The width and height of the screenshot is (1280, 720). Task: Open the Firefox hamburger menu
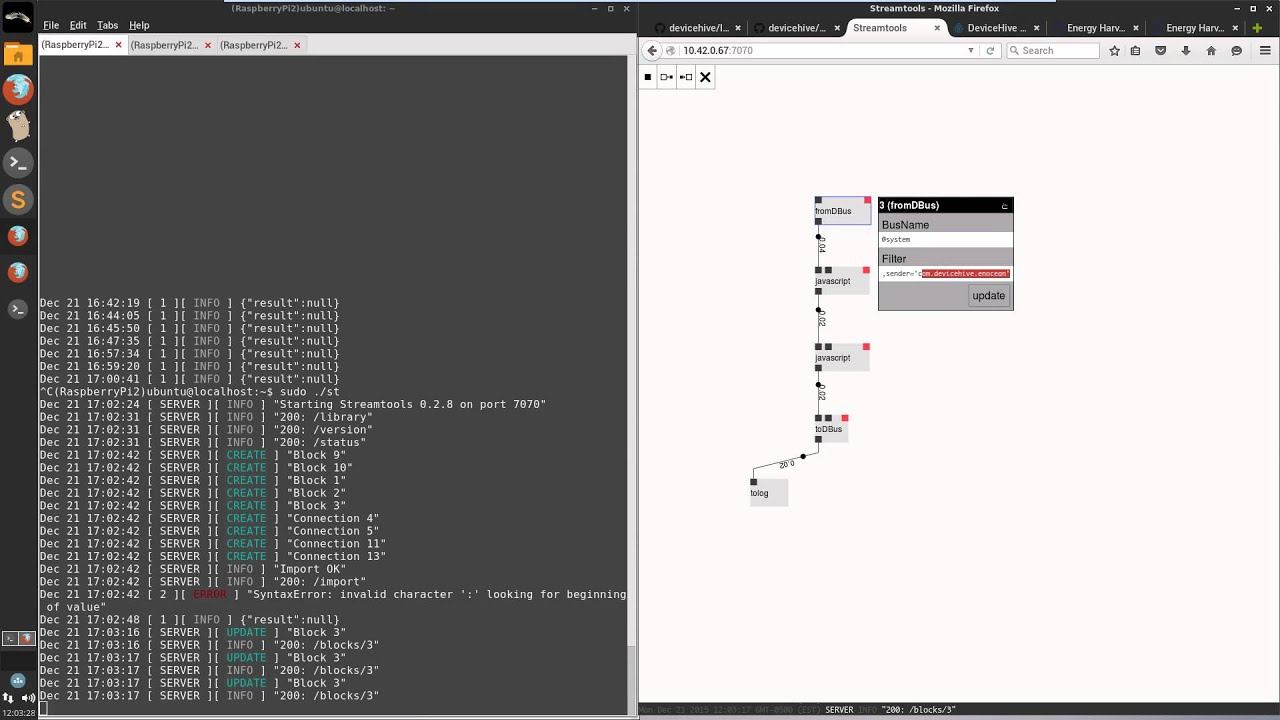tap(1265, 50)
